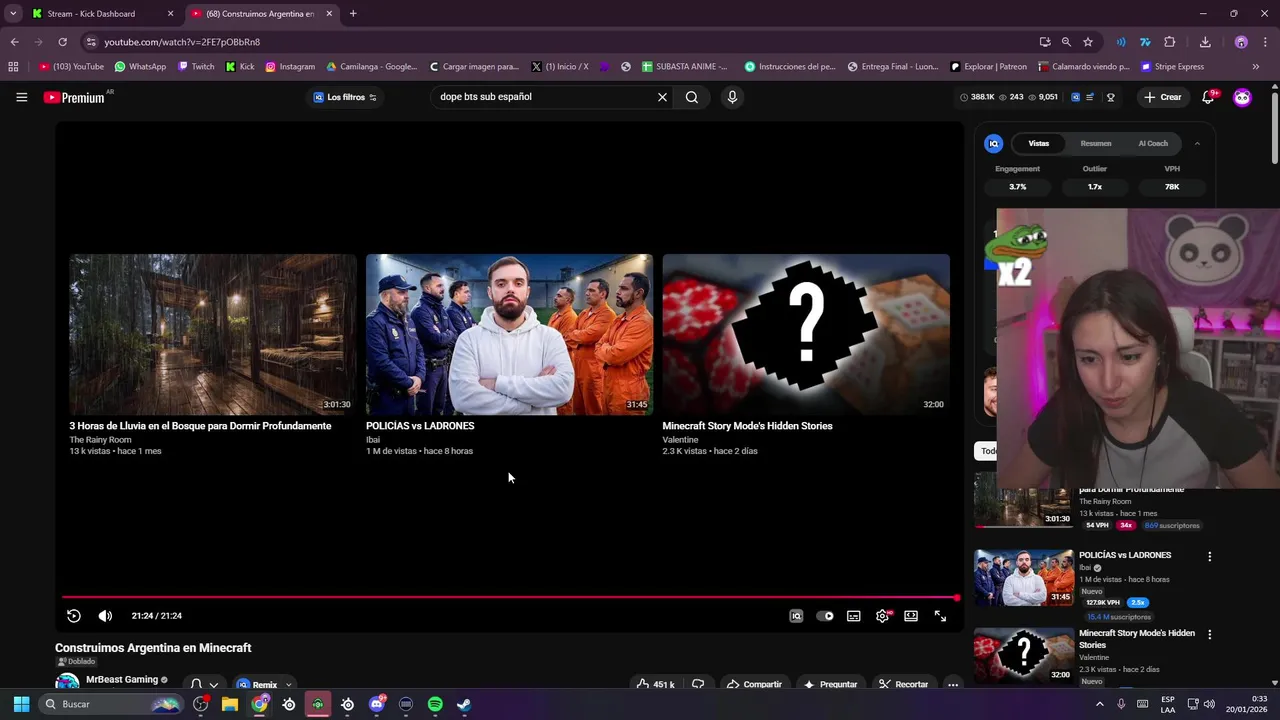Seek on the red video progress bar
Screen dimensions: 1280x720
click(x=509, y=598)
